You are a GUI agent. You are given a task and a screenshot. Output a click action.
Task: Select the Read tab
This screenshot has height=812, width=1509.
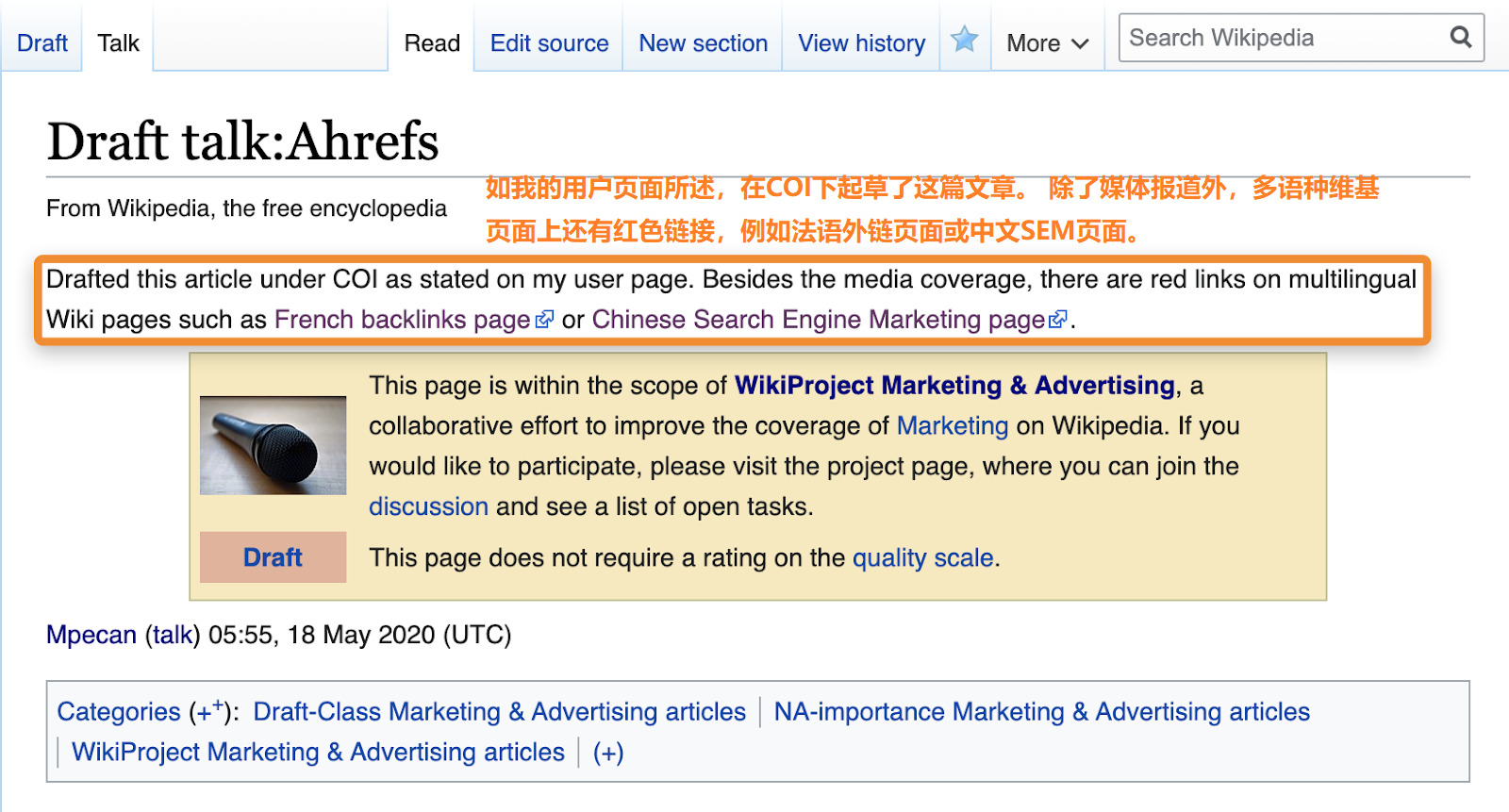432,43
